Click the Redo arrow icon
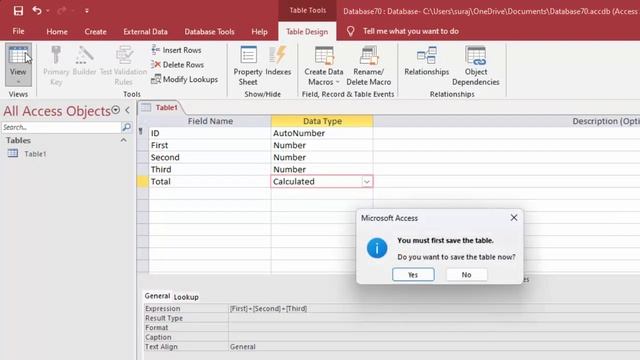The height and width of the screenshot is (360, 640). (62, 11)
